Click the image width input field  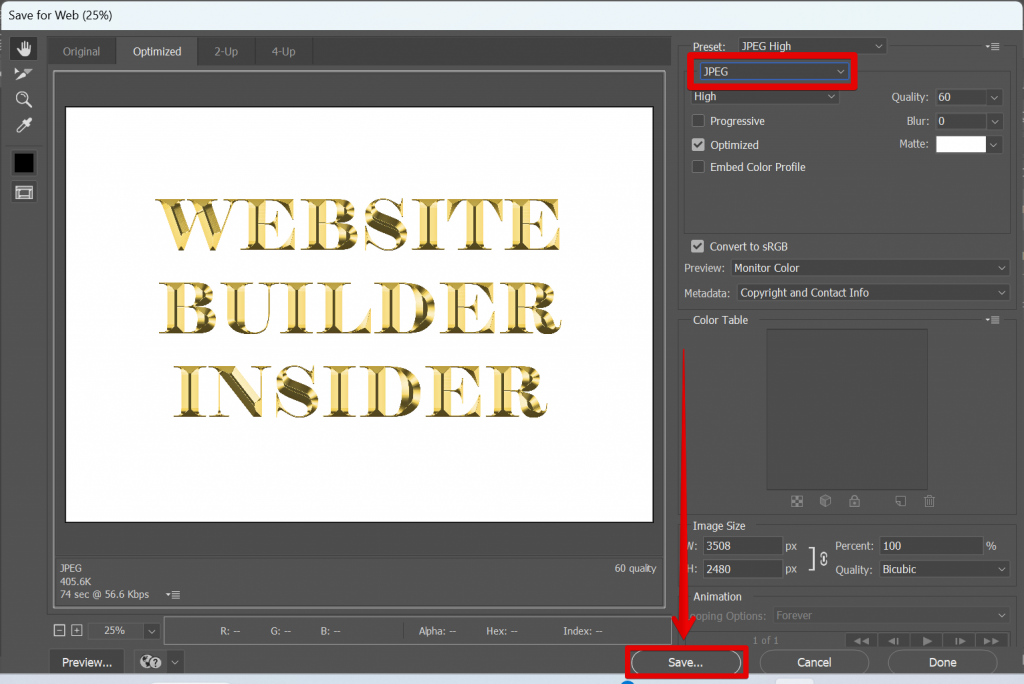click(742, 545)
